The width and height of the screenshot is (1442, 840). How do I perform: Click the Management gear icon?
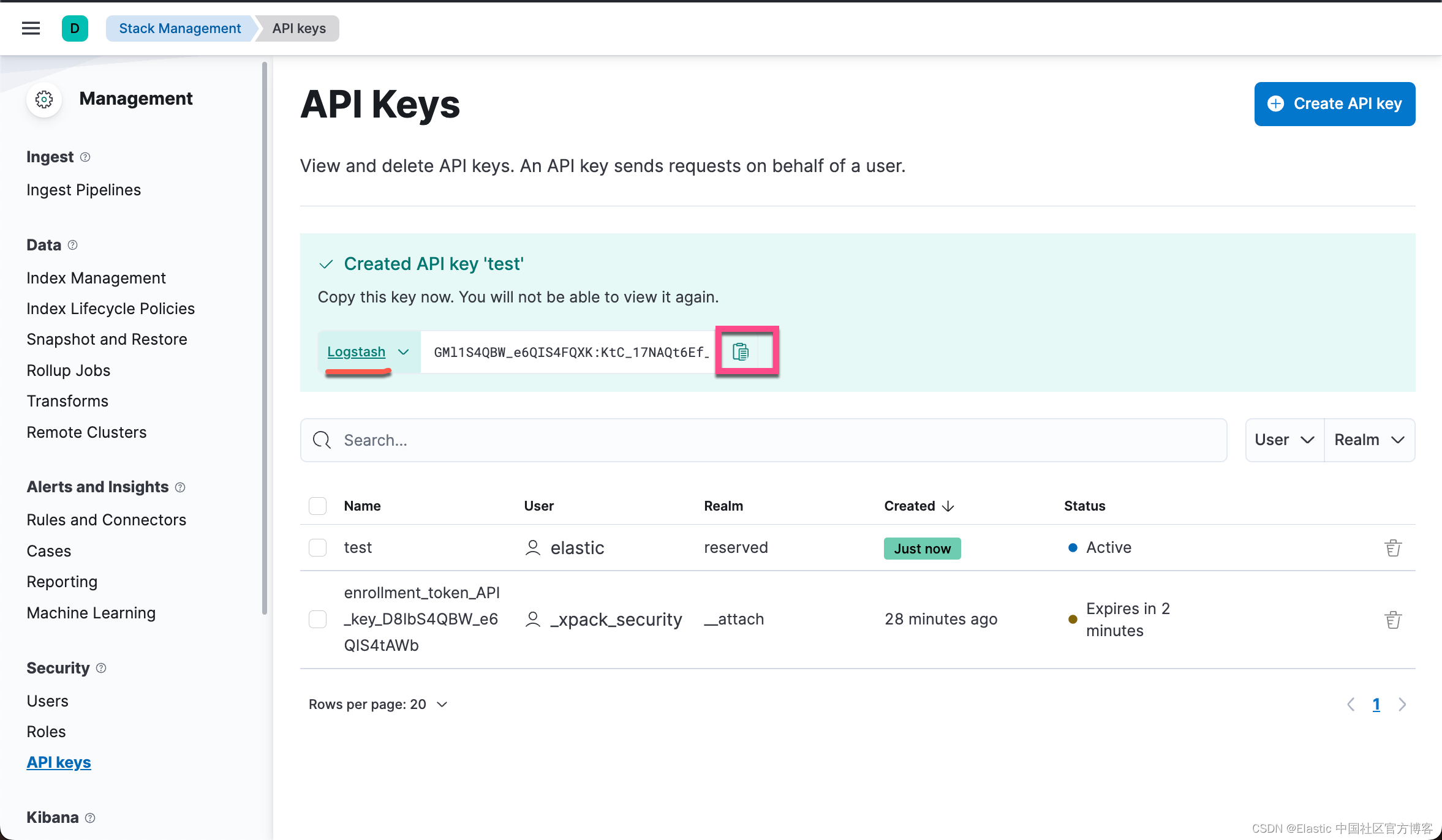point(44,99)
